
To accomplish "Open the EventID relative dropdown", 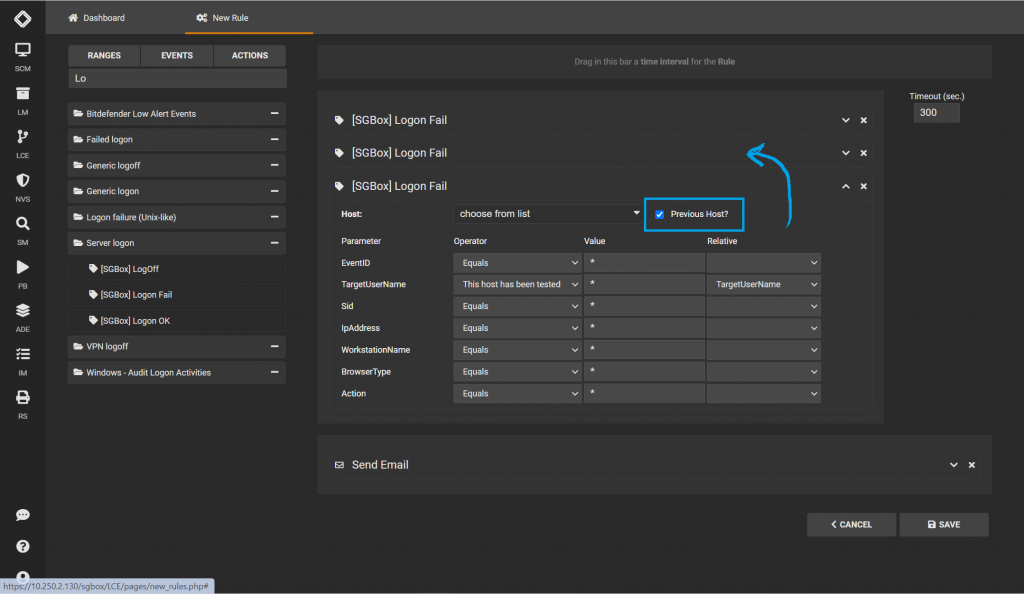I will click(763, 263).
